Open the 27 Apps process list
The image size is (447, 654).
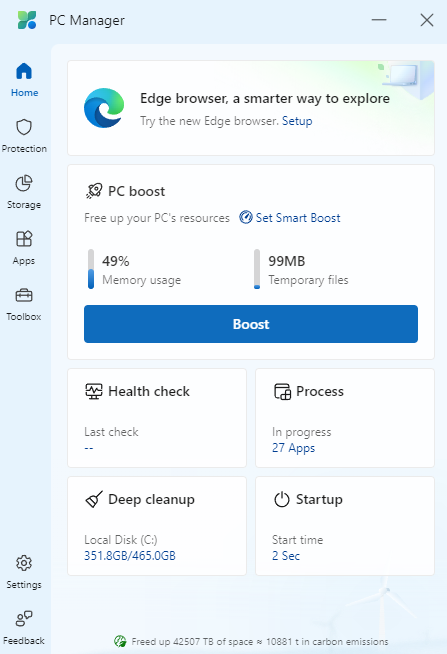pos(294,448)
